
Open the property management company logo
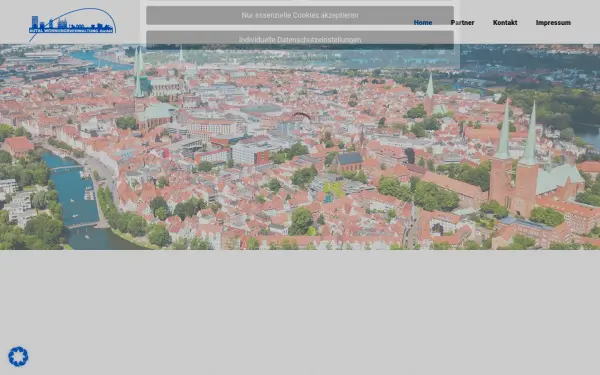72,25
